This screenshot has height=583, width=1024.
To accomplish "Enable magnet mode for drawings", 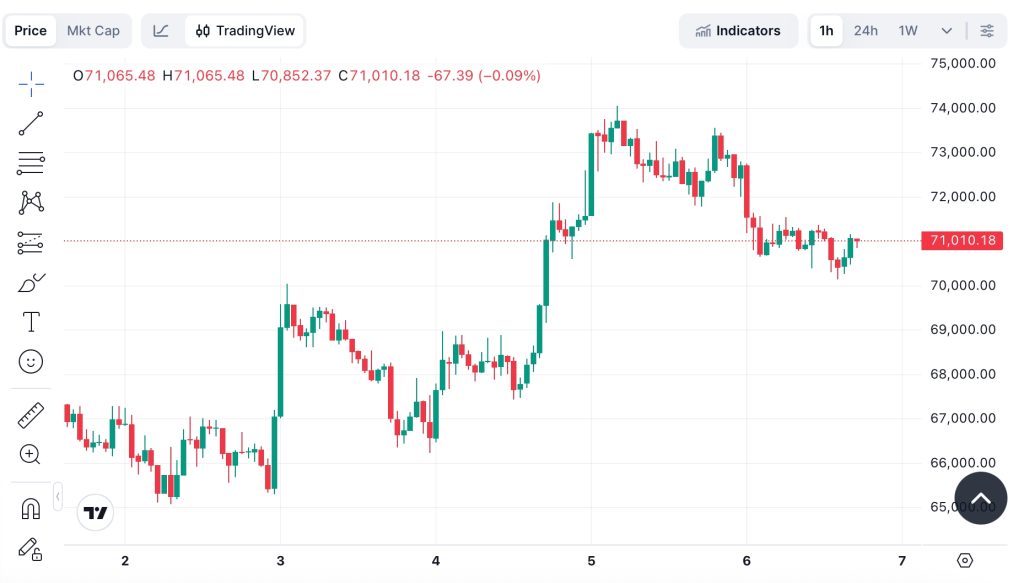I will [30, 509].
